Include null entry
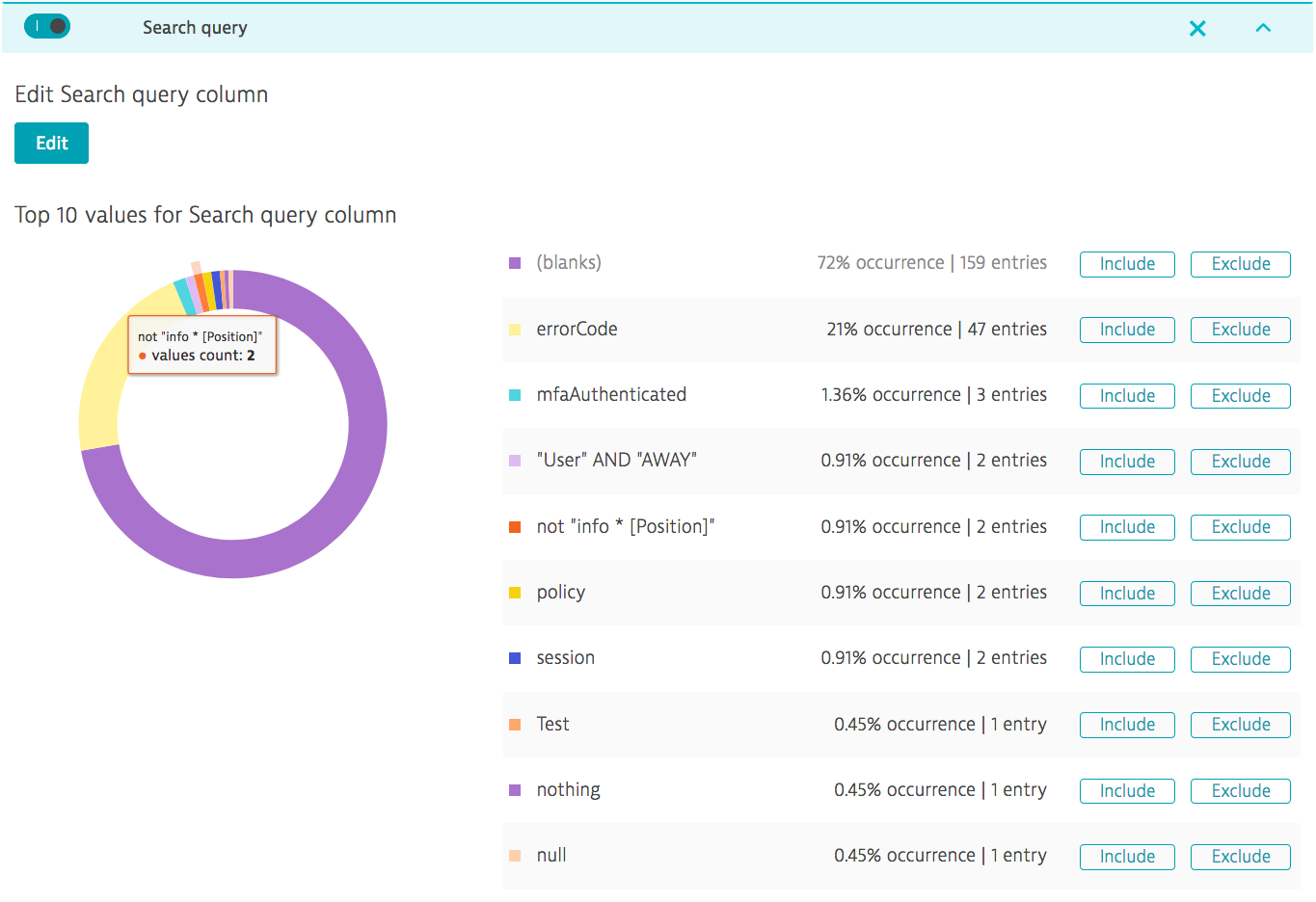 coord(1127,857)
